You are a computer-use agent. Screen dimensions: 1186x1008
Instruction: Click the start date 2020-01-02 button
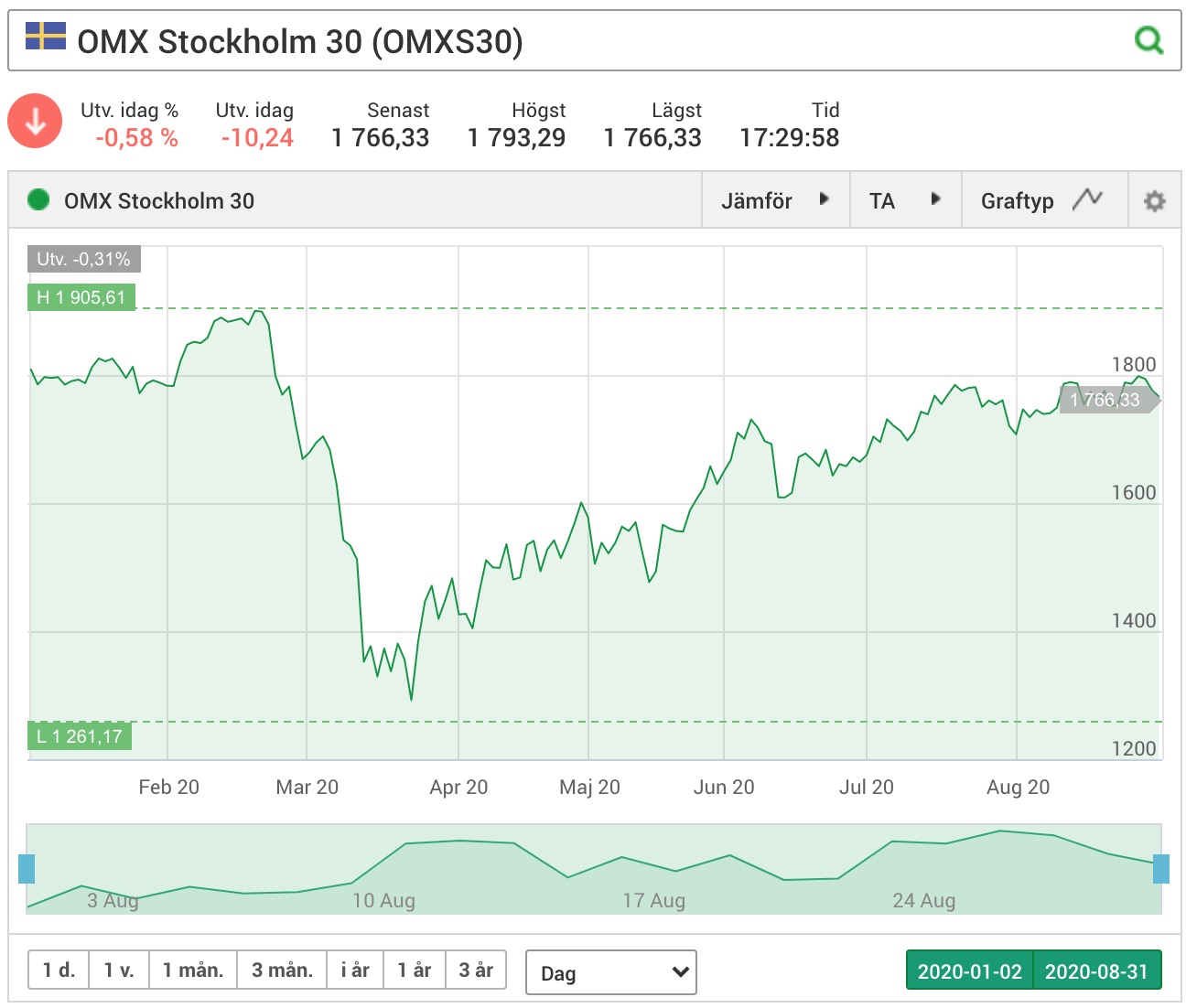969,970
